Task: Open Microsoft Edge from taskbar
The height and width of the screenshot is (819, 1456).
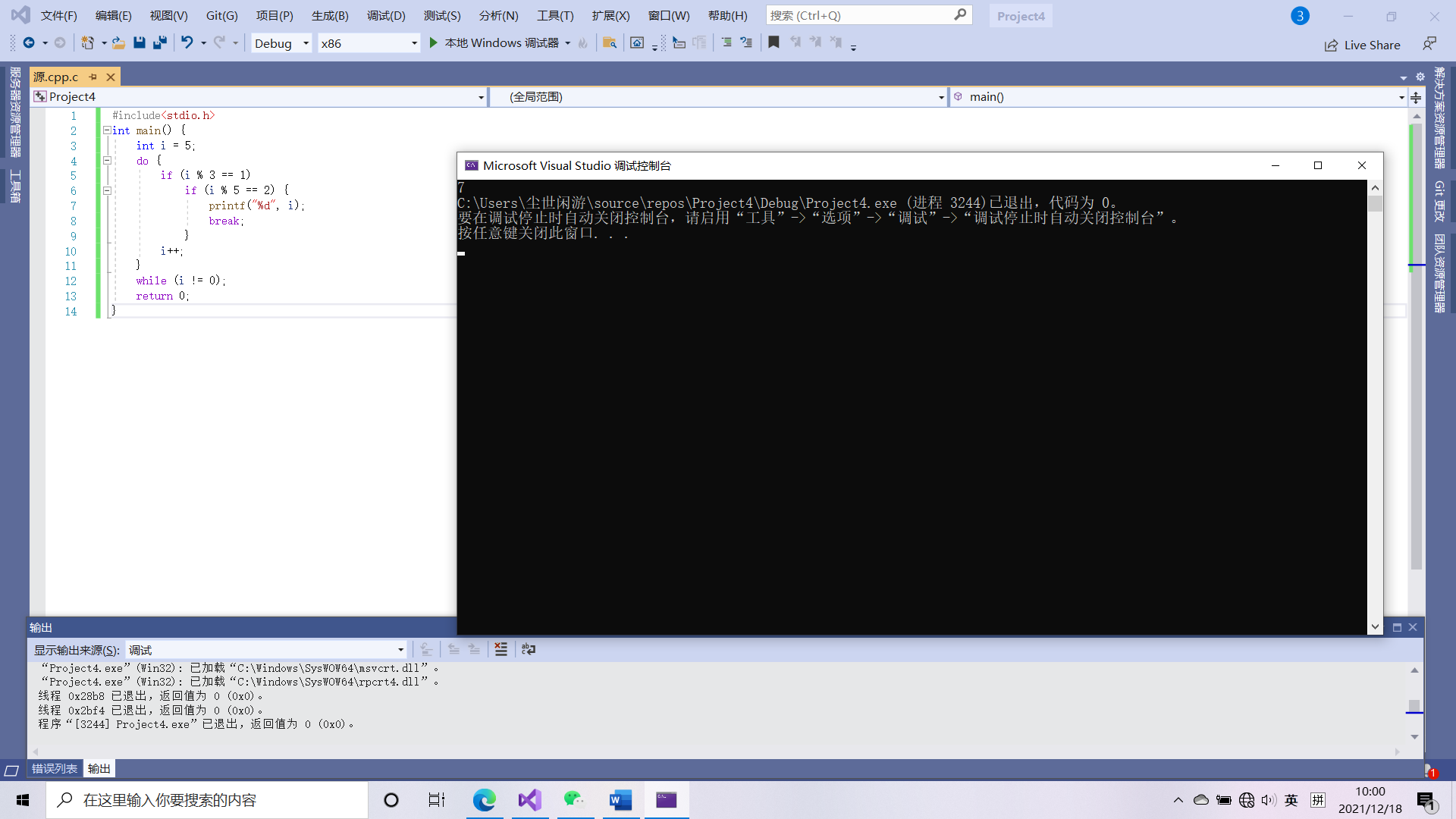Action: coord(484,800)
